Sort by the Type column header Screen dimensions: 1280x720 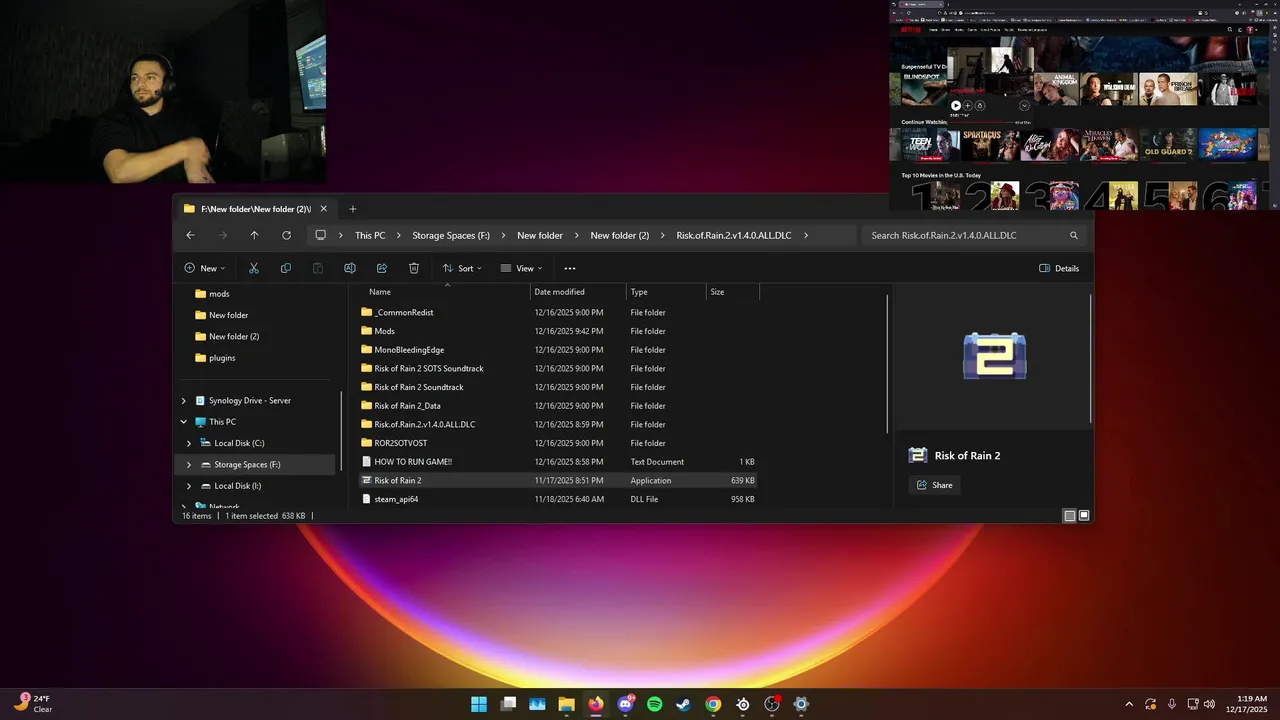click(x=666, y=292)
